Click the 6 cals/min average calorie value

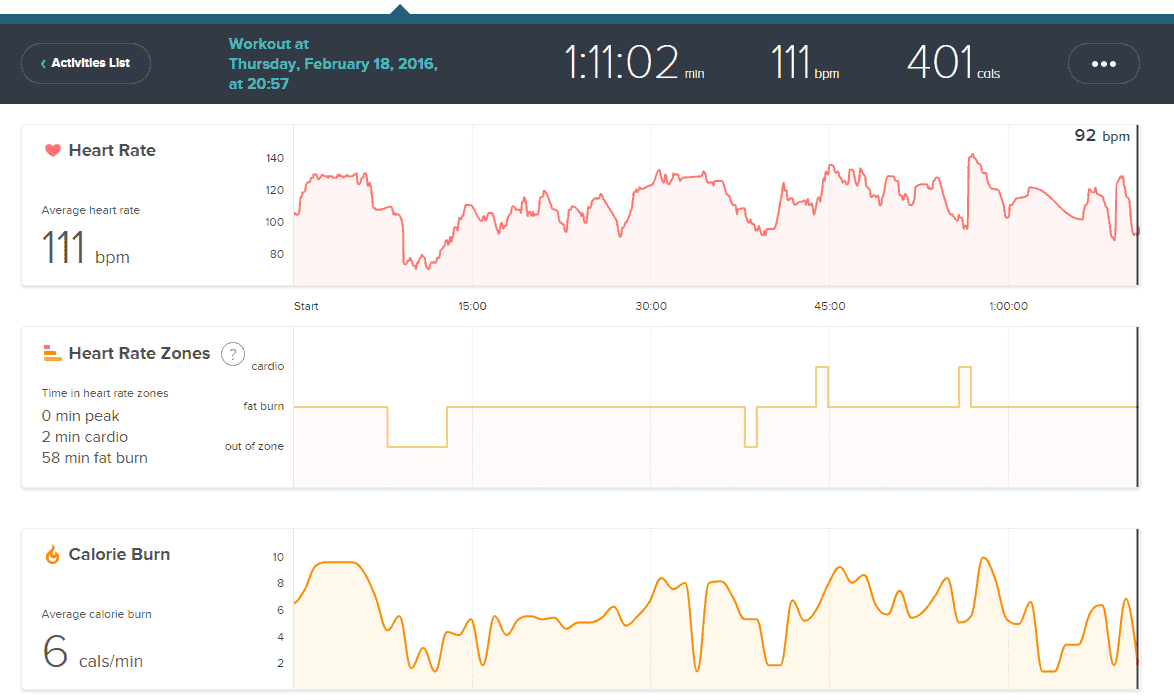92,653
